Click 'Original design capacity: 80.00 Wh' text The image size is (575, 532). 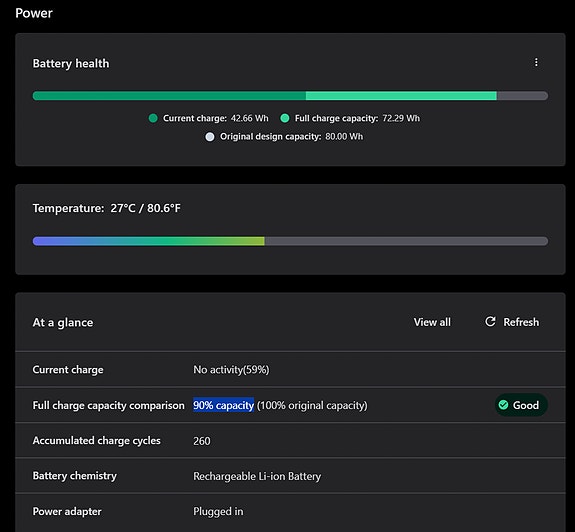[292, 137]
